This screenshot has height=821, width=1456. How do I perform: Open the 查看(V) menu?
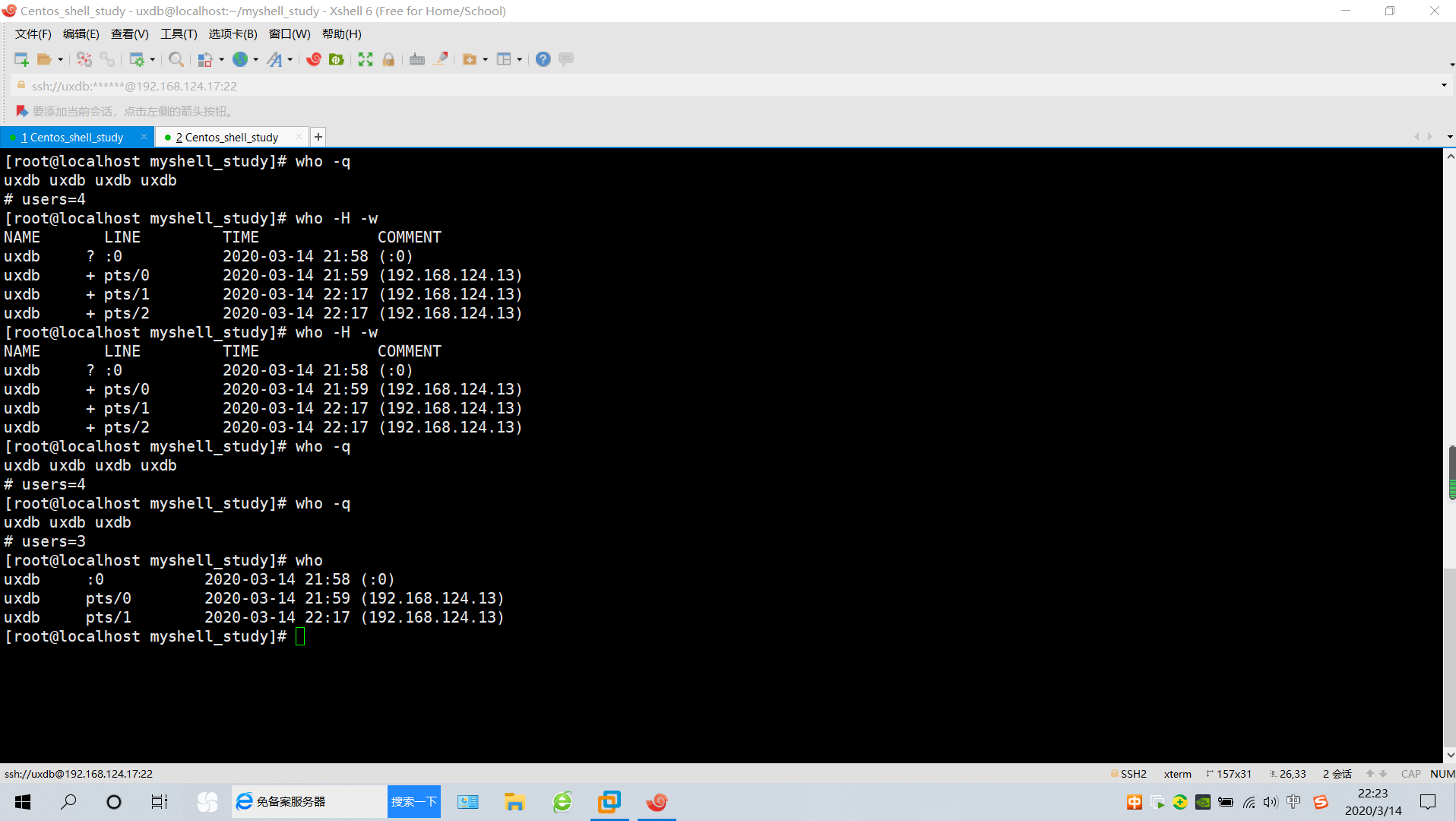pos(128,33)
